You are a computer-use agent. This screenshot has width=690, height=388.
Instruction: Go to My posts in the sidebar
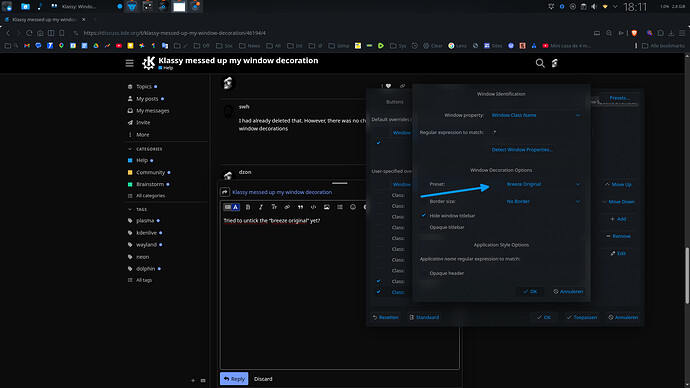(x=147, y=99)
